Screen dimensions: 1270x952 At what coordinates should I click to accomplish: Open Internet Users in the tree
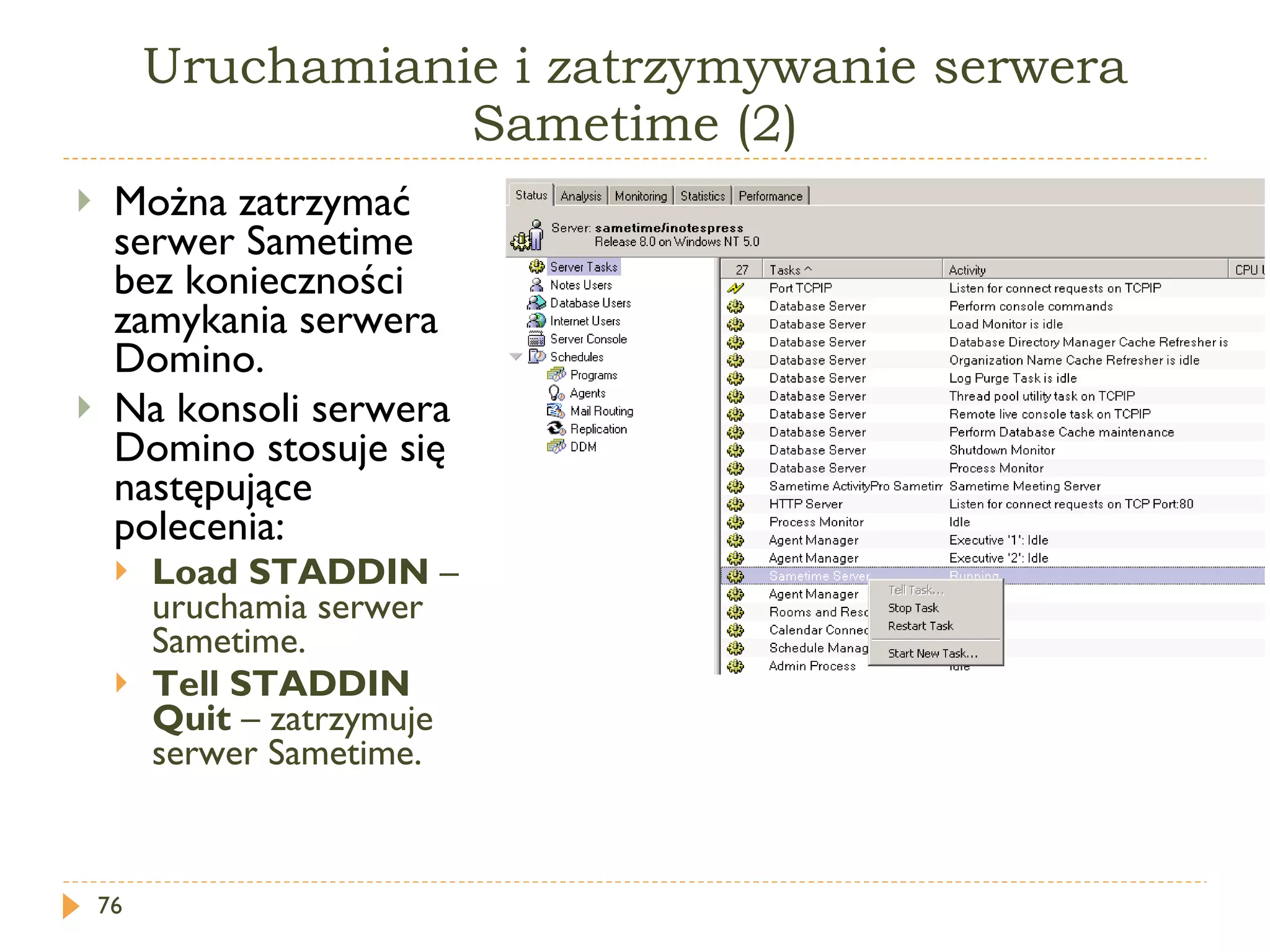pos(585,320)
